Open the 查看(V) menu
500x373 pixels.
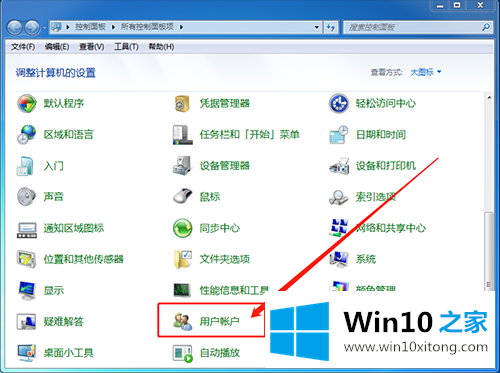coord(91,47)
